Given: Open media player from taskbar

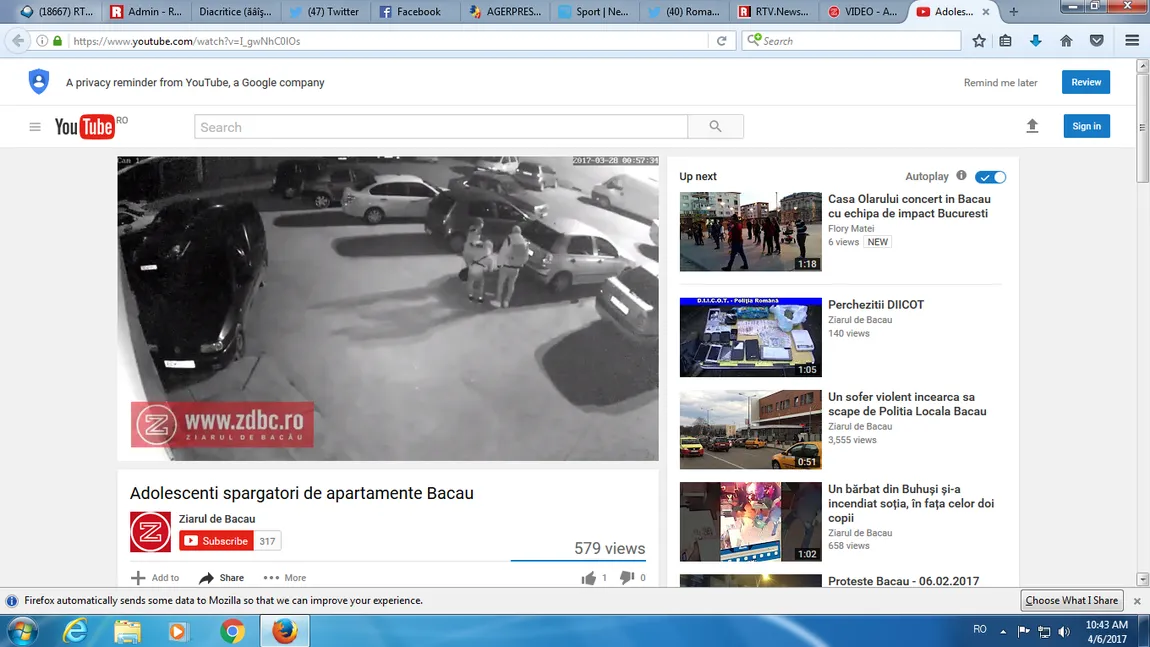Looking at the screenshot, I should [178, 631].
